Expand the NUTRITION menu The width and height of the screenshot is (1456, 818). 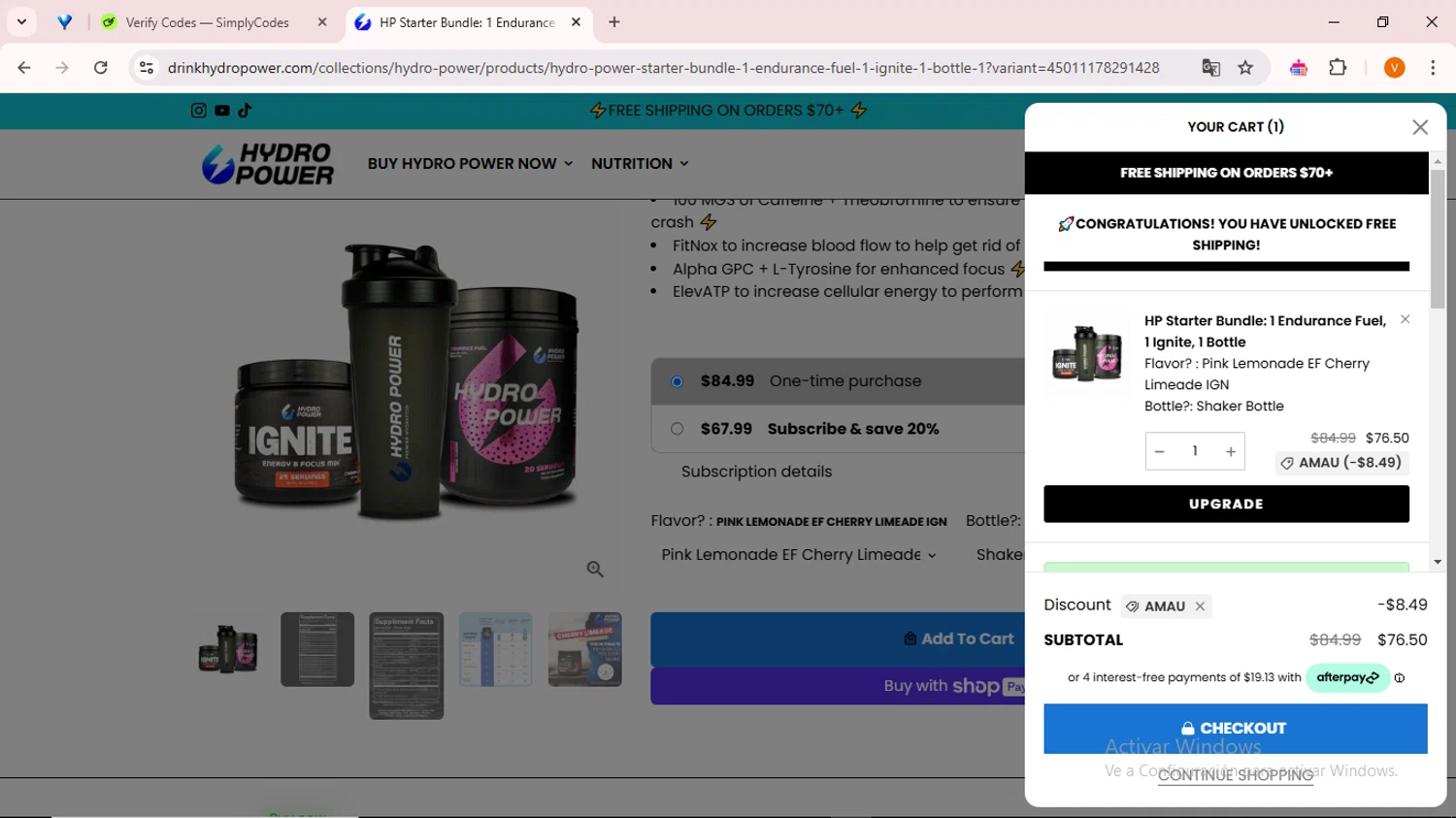click(640, 164)
